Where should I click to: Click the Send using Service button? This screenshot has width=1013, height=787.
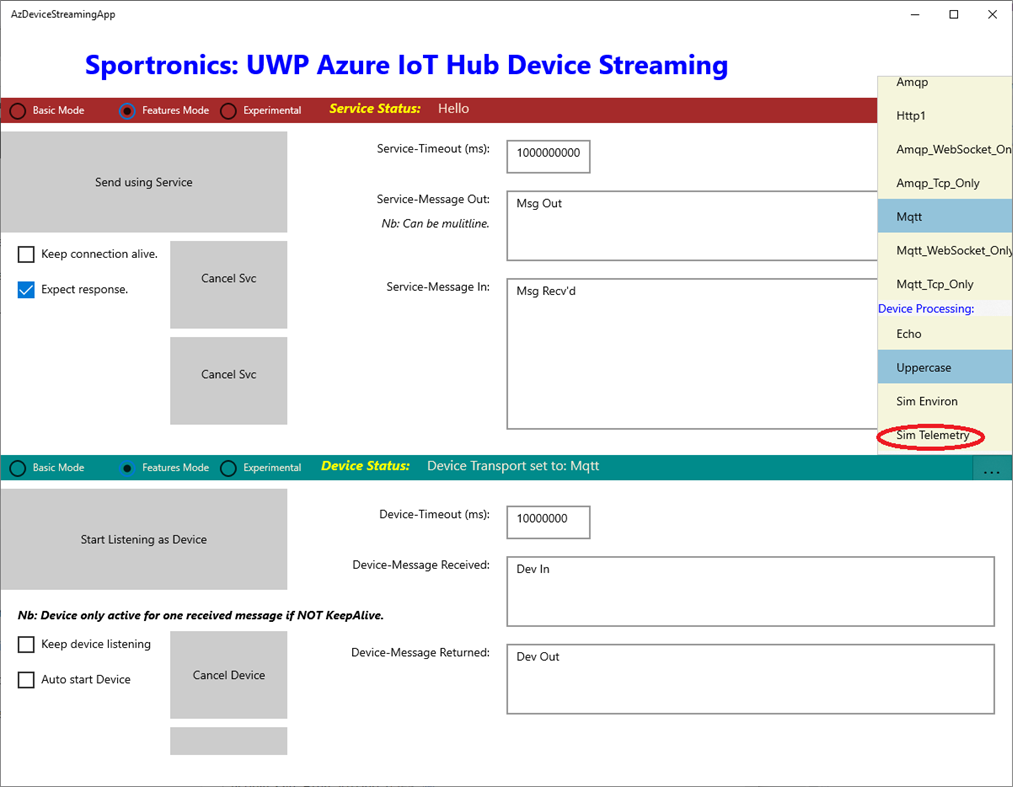[x=143, y=182]
